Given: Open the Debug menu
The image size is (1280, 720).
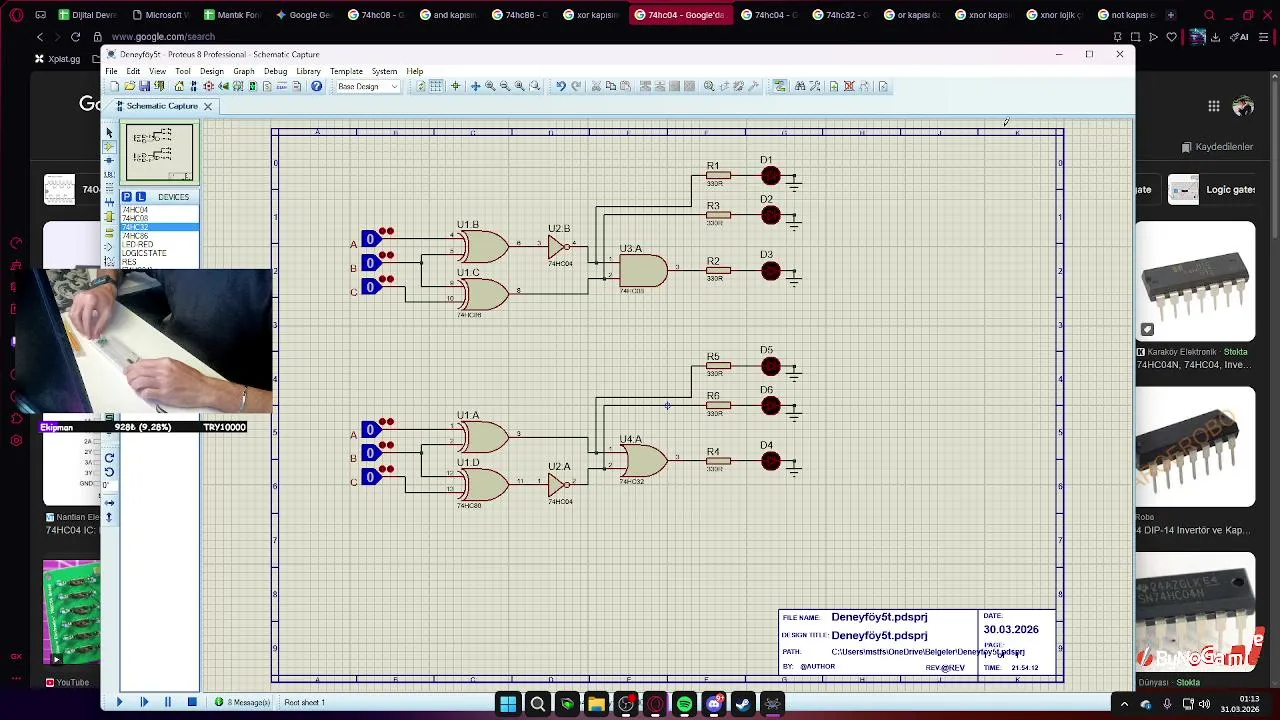Looking at the screenshot, I should (275, 71).
